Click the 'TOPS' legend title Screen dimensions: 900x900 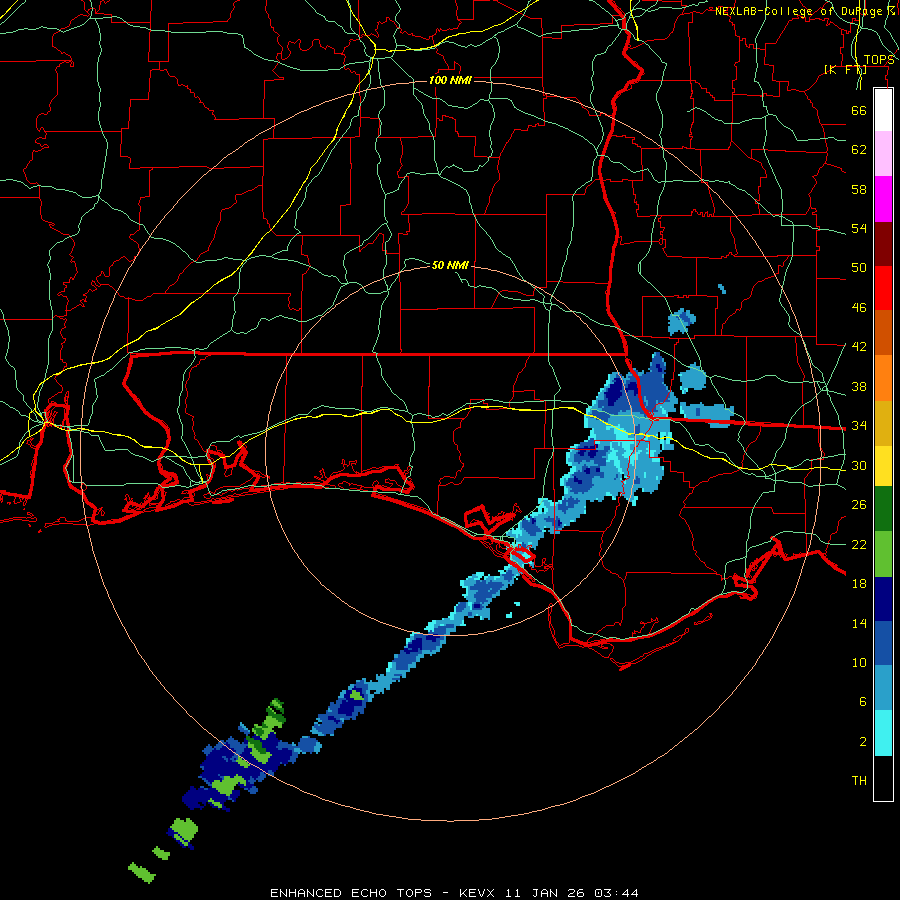pyautogui.click(x=879, y=60)
